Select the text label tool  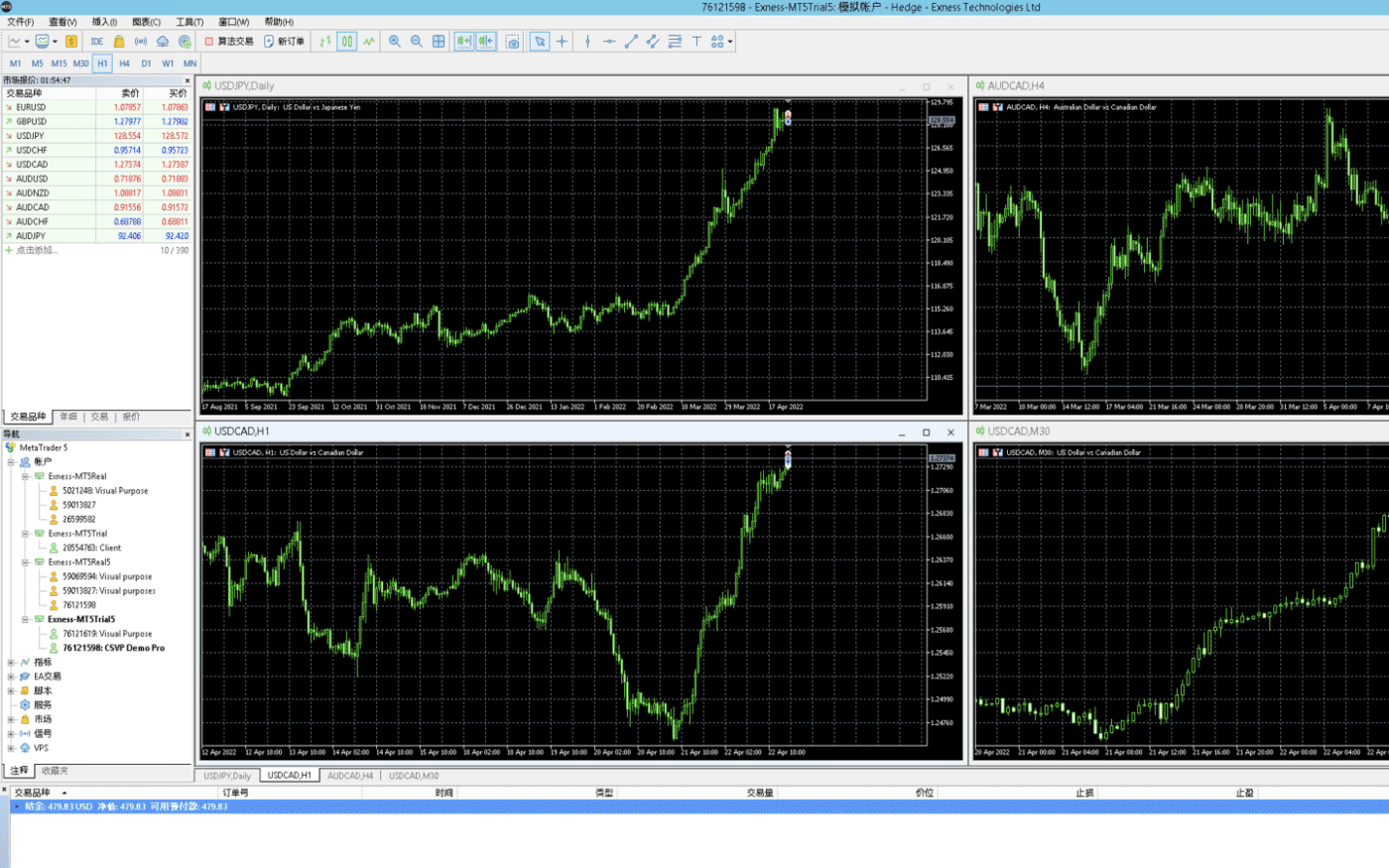click(x=696, y=42)
